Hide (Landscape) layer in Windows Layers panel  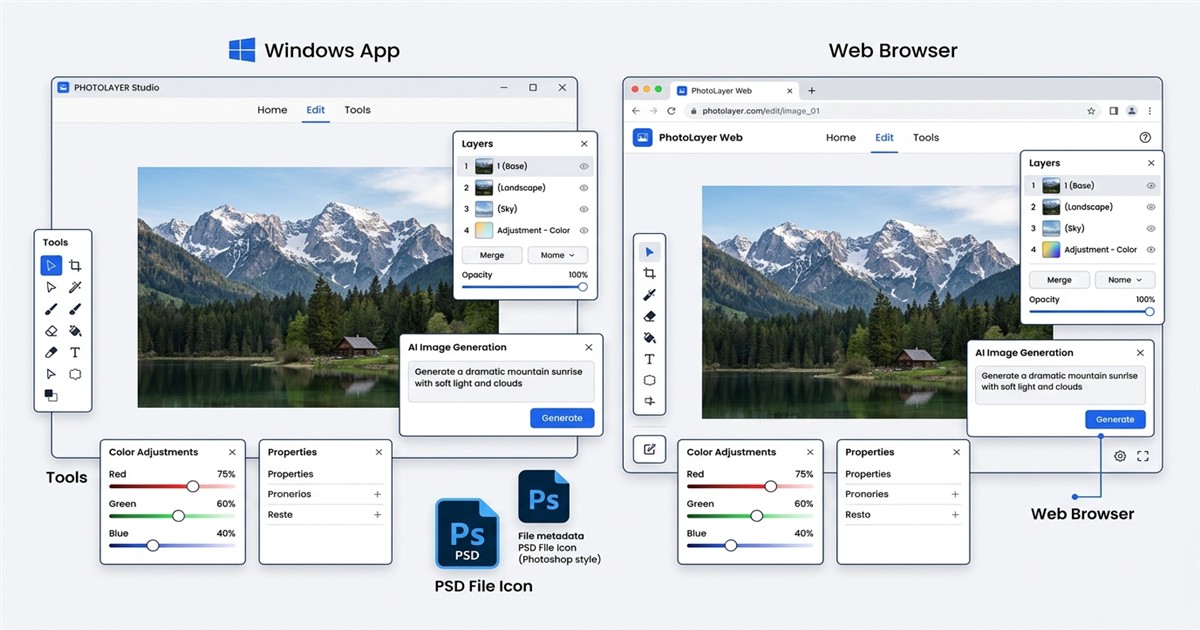pyautogui.click(x=584, y=187)
